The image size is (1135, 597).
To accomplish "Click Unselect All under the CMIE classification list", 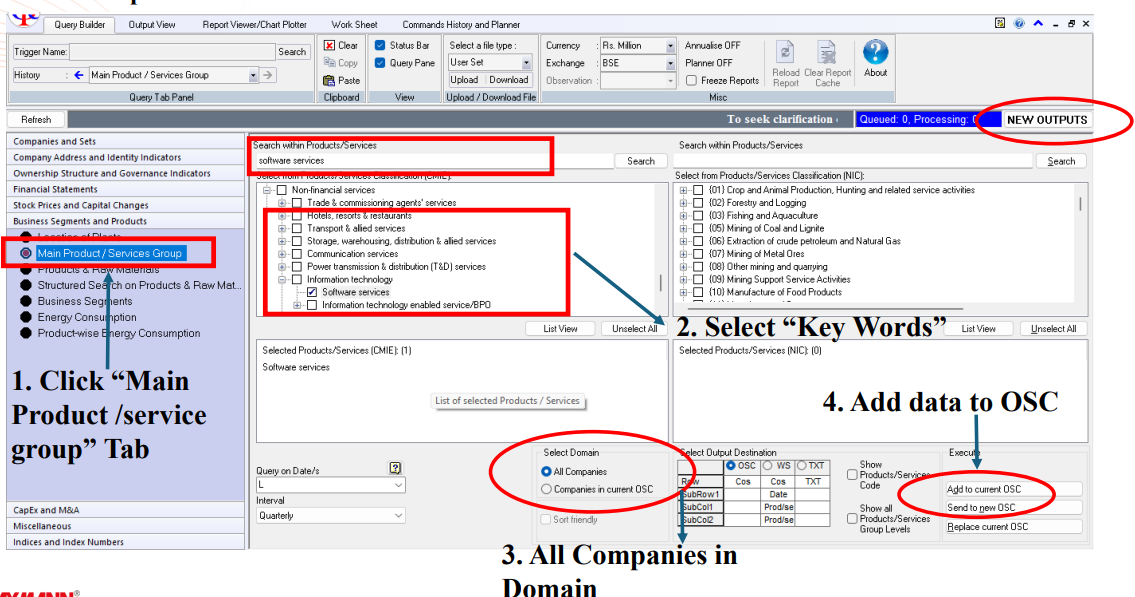I will click(x=635, y=328).
